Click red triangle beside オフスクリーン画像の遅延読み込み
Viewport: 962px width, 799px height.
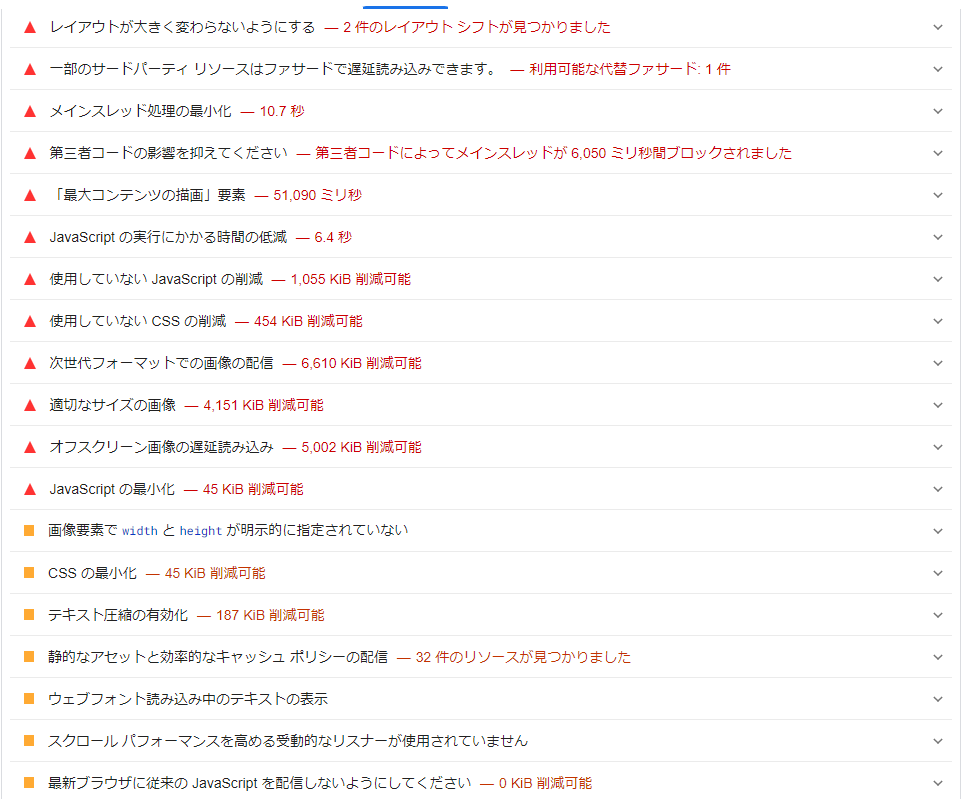pyautogui.click(x=29, y=447)
